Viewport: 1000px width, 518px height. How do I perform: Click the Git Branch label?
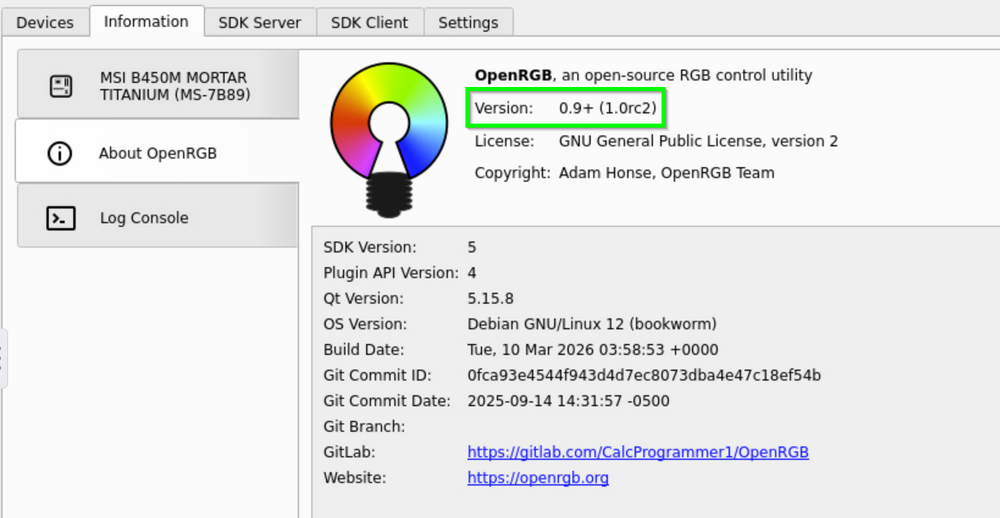pyautogui.click(x=364, y=427)
